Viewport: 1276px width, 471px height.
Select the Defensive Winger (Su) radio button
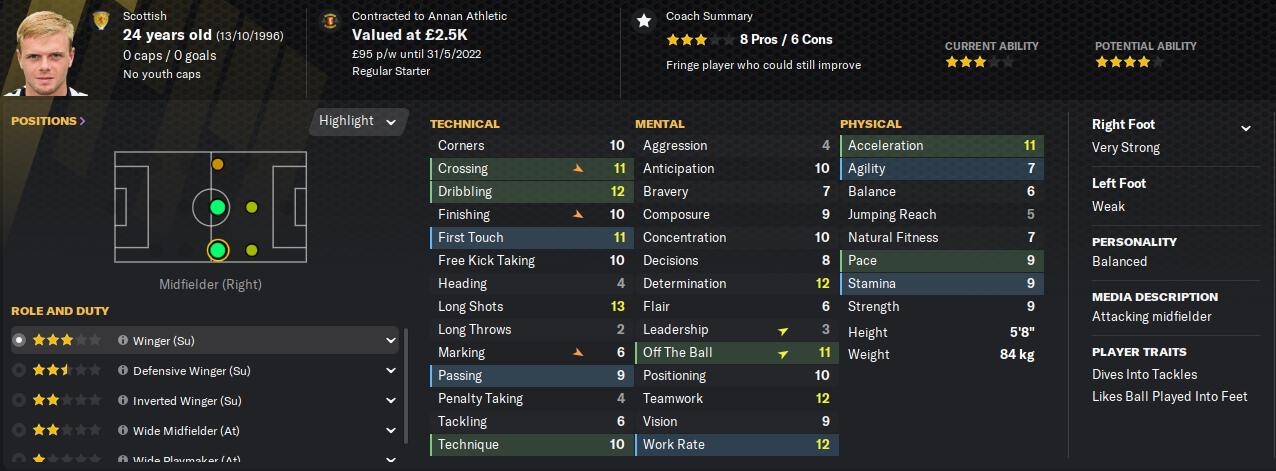(x=18, y=370)
